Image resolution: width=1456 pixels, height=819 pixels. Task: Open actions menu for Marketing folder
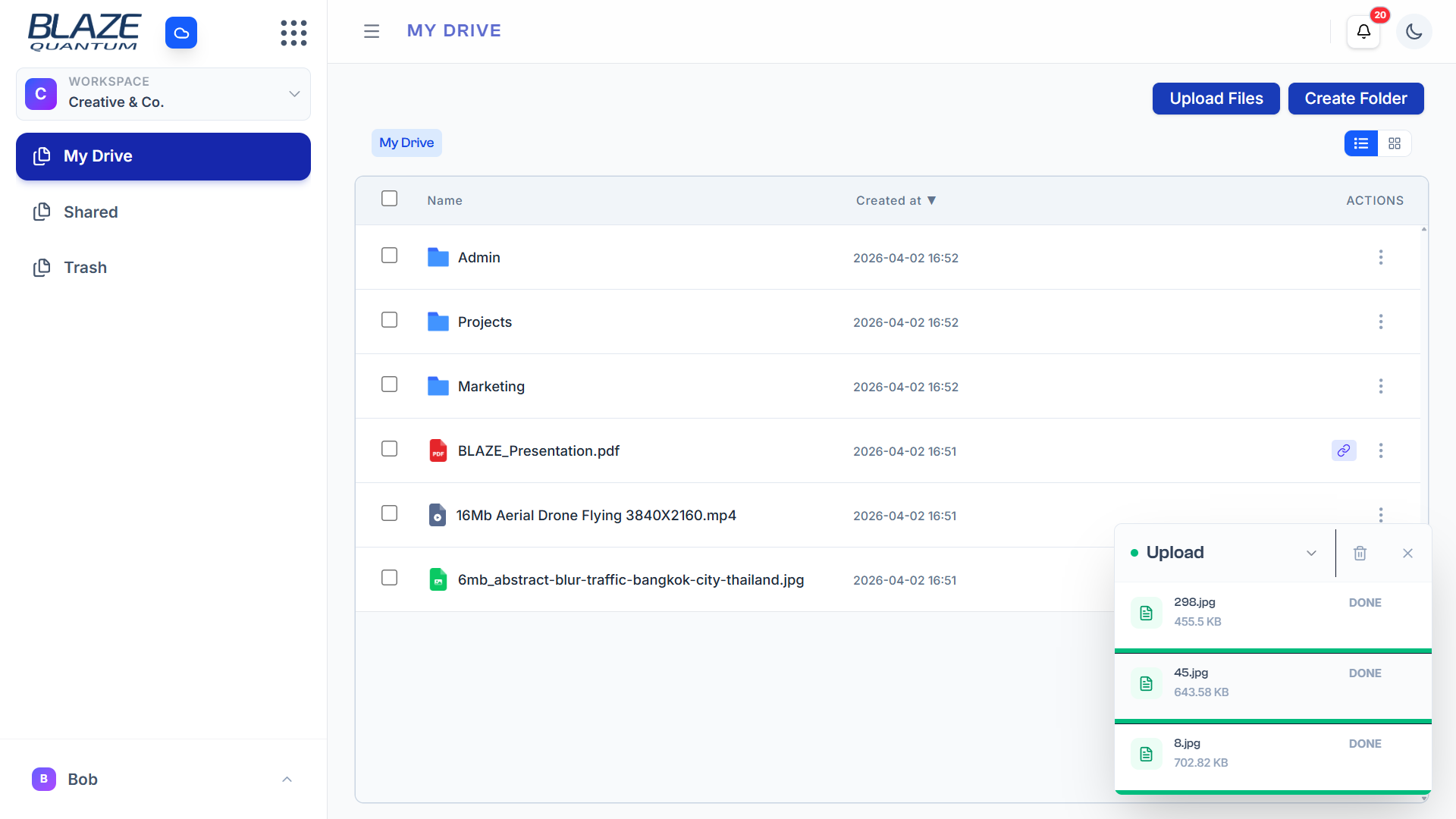pos(1381,386)
